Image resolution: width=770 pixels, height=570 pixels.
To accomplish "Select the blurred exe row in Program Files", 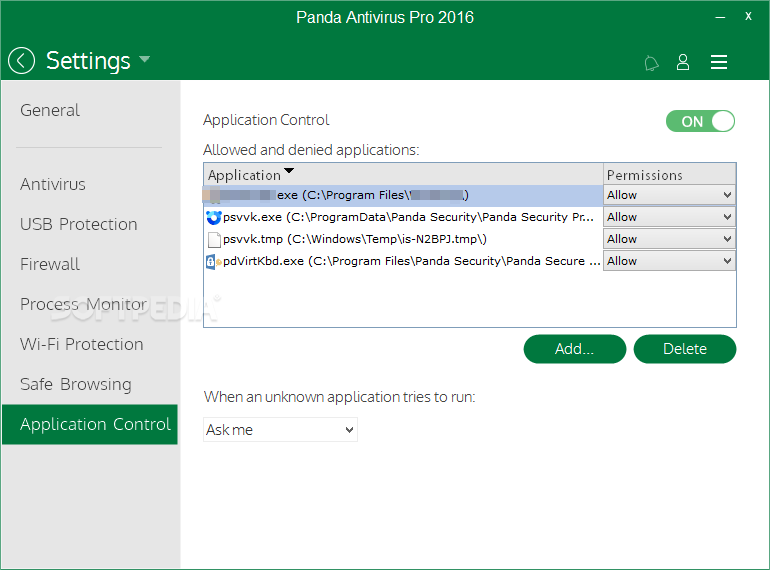I will point(403,195).
